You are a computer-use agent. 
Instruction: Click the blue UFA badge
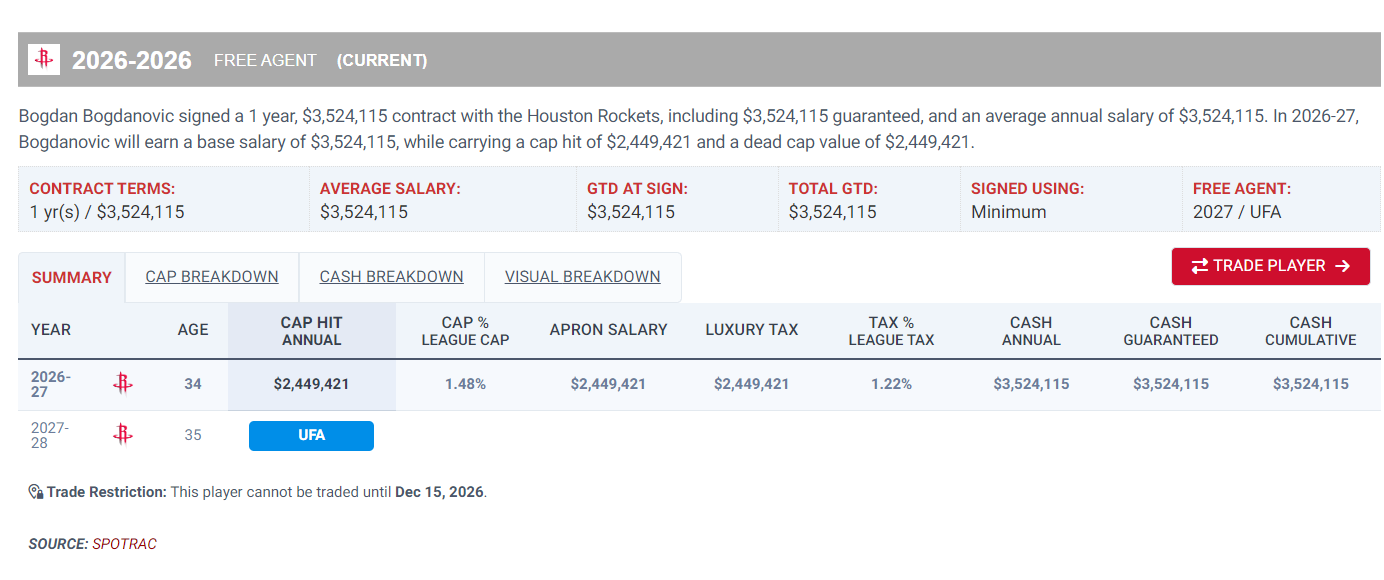click(311, 436)
